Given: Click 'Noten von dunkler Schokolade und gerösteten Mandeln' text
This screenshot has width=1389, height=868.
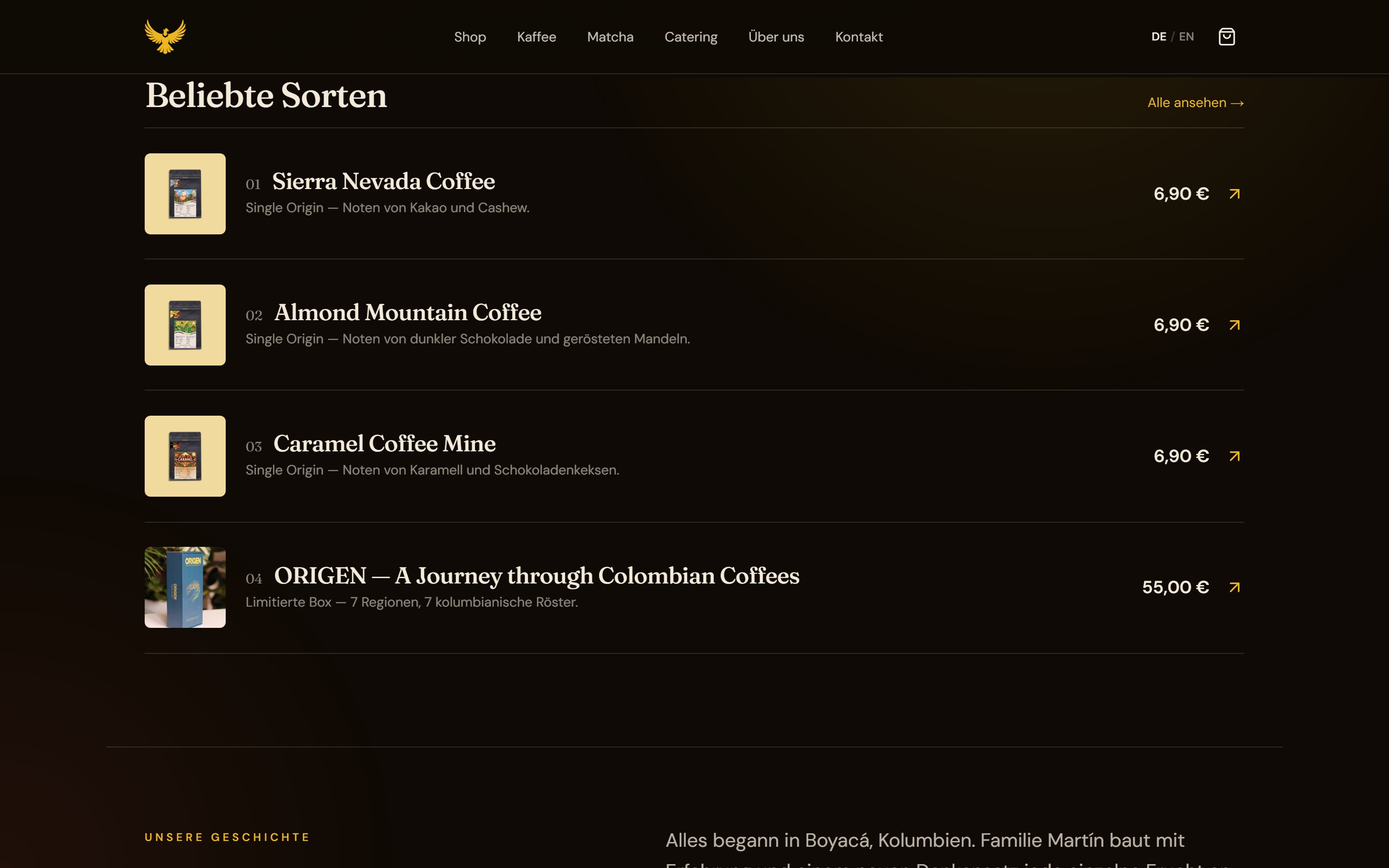Looking at the screenshot, I should (516, 339).
